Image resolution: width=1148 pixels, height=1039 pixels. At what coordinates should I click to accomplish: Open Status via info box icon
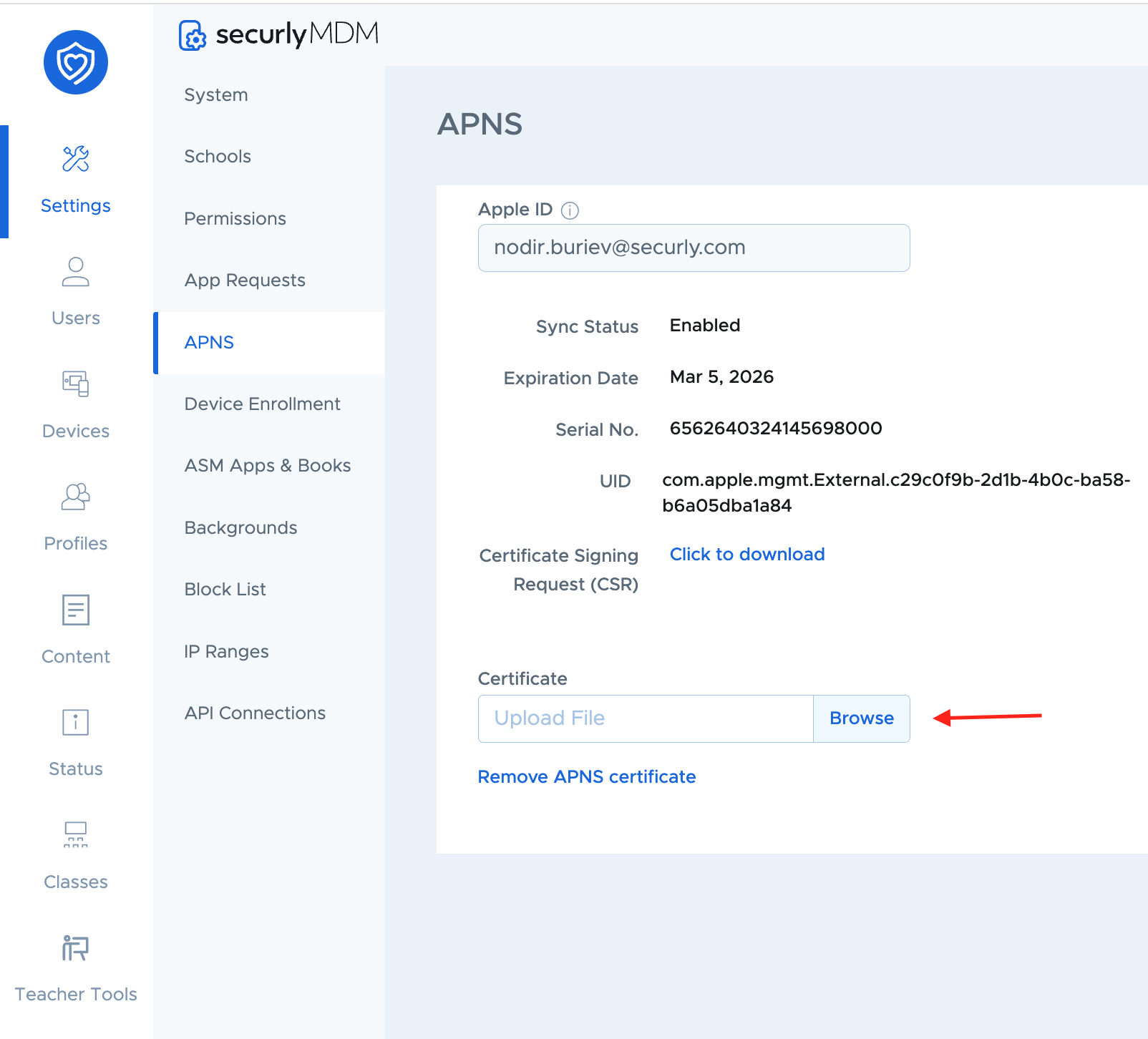76,722
